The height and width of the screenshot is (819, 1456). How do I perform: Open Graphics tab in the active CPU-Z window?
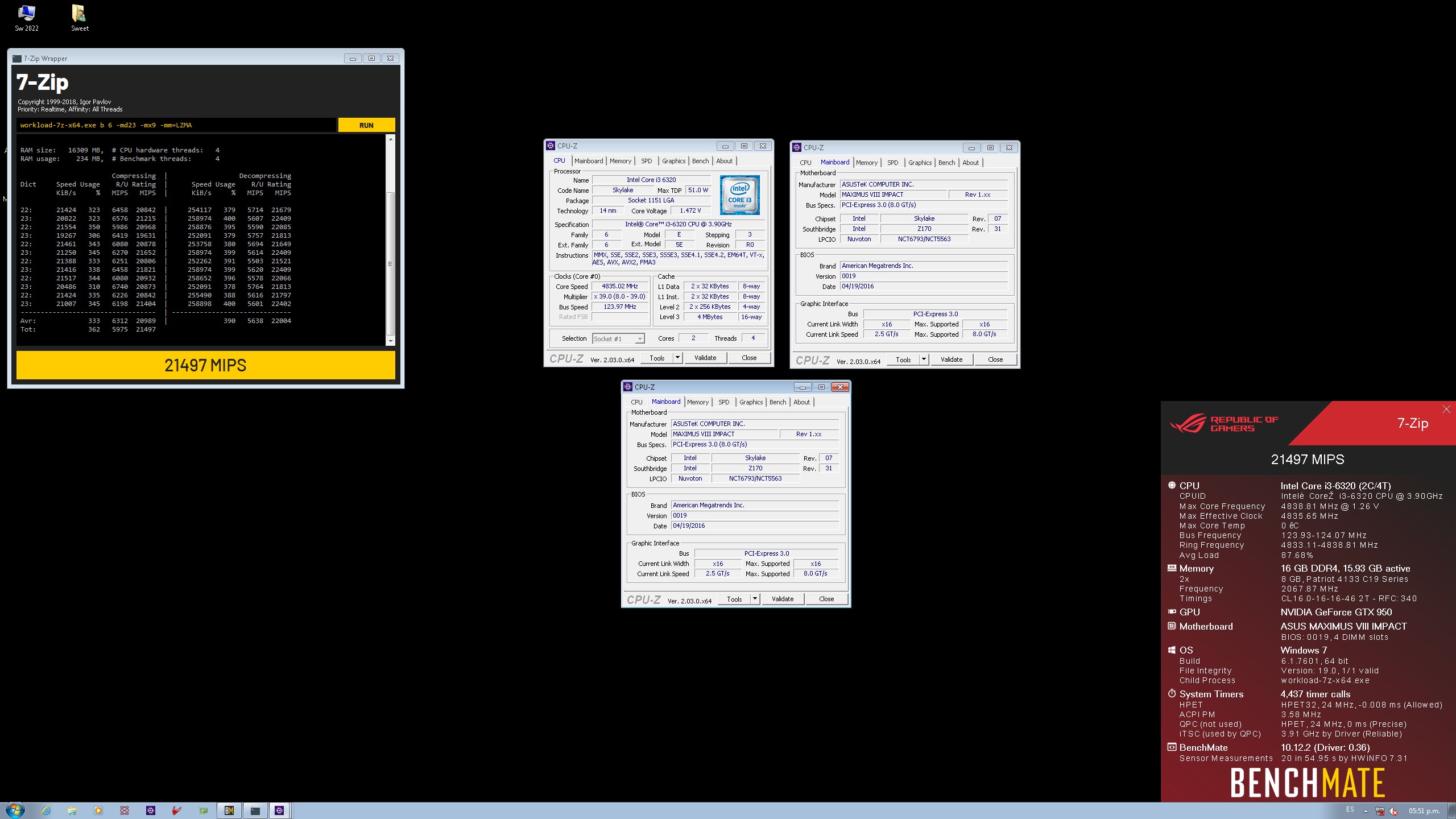pos(751,402)
